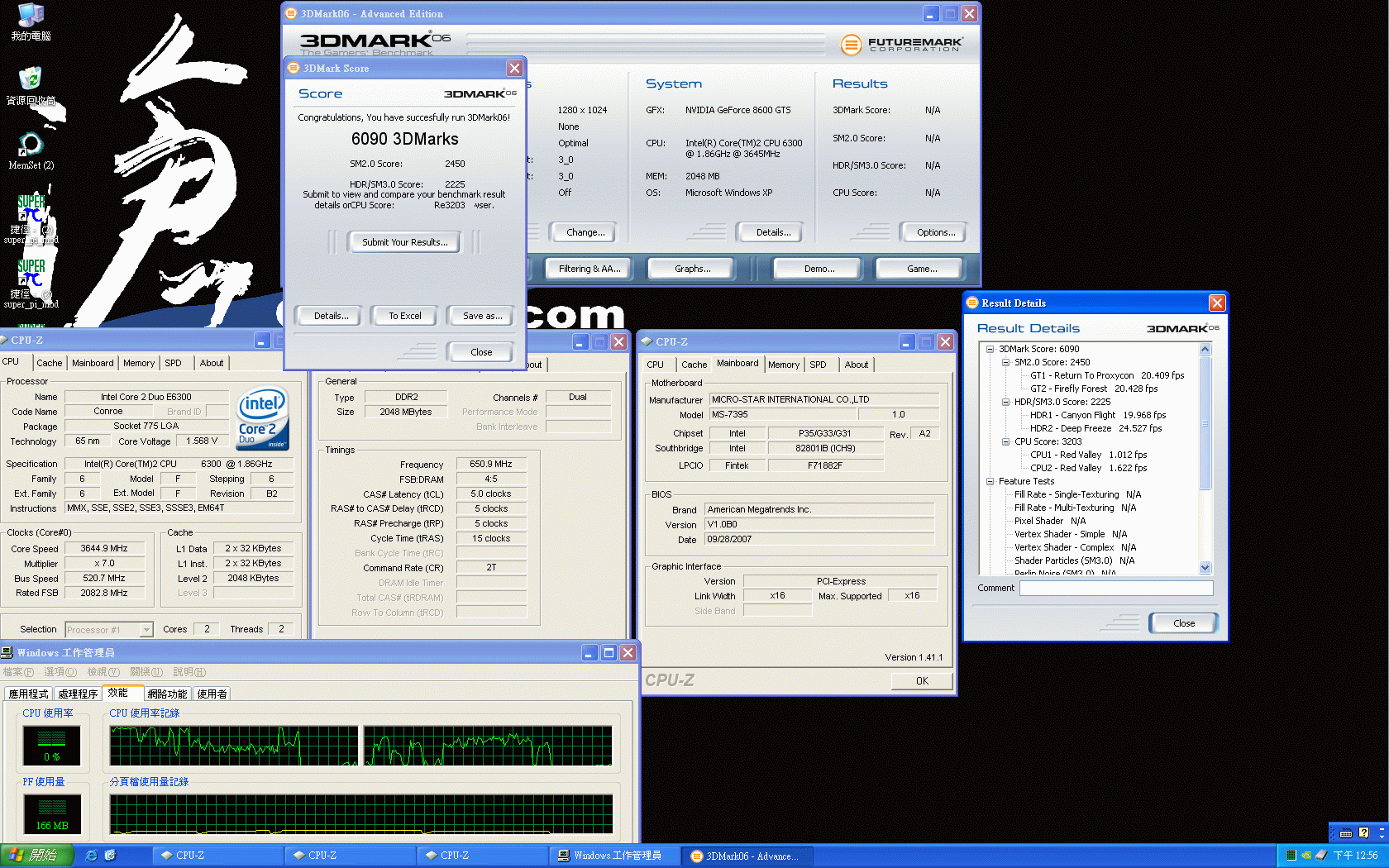Switch to Cache tab in left CPU-Z
Image resolution: width=1389 pixels, height=868 pixels.
49,363
